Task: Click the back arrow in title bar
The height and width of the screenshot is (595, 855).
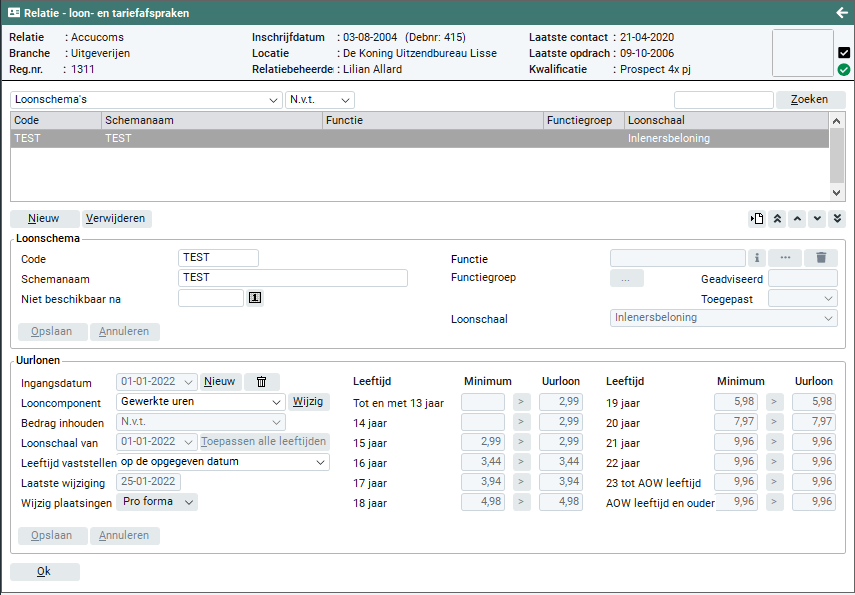Action: (841, 13)
